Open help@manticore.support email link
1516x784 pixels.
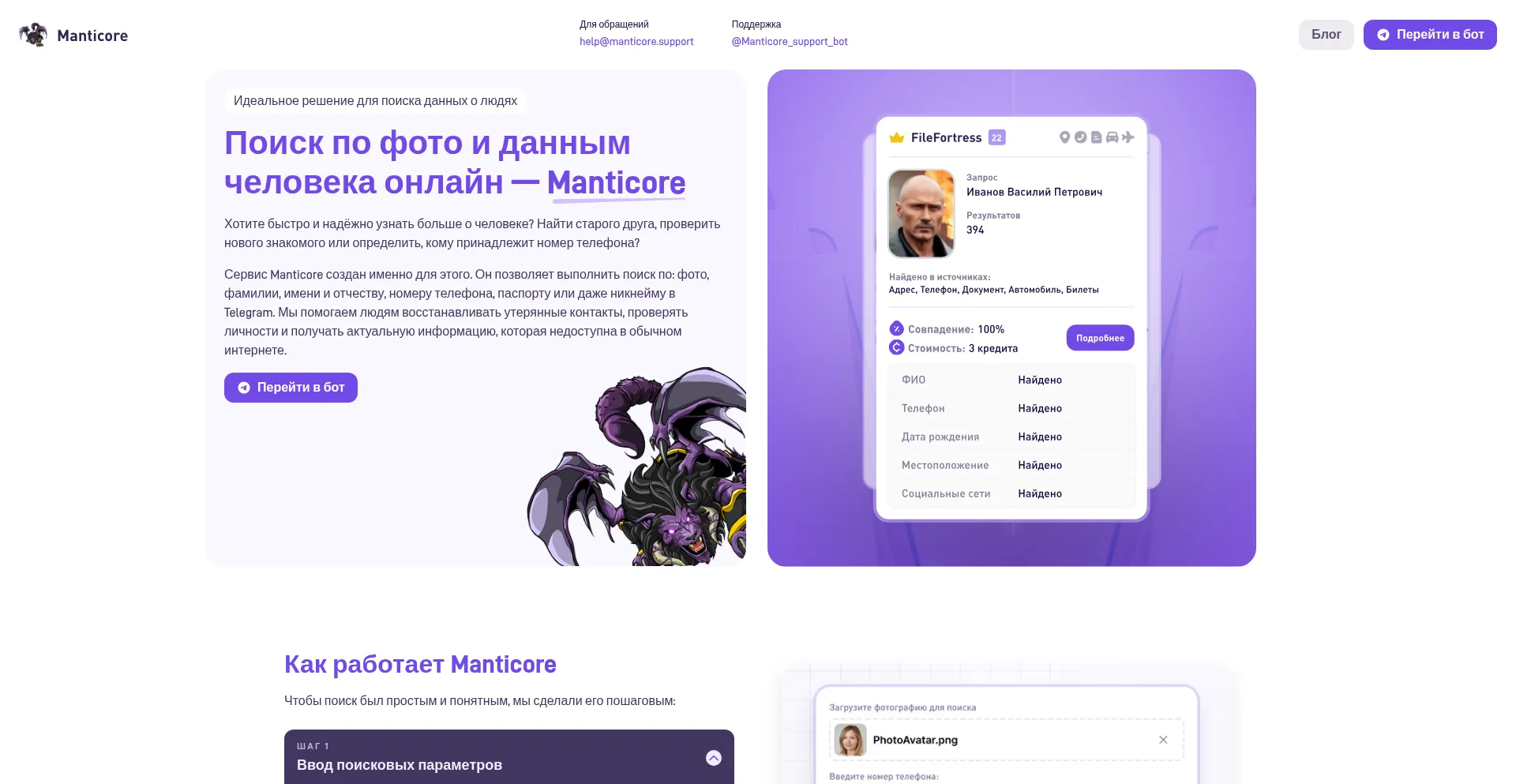(x=636, y=42)
